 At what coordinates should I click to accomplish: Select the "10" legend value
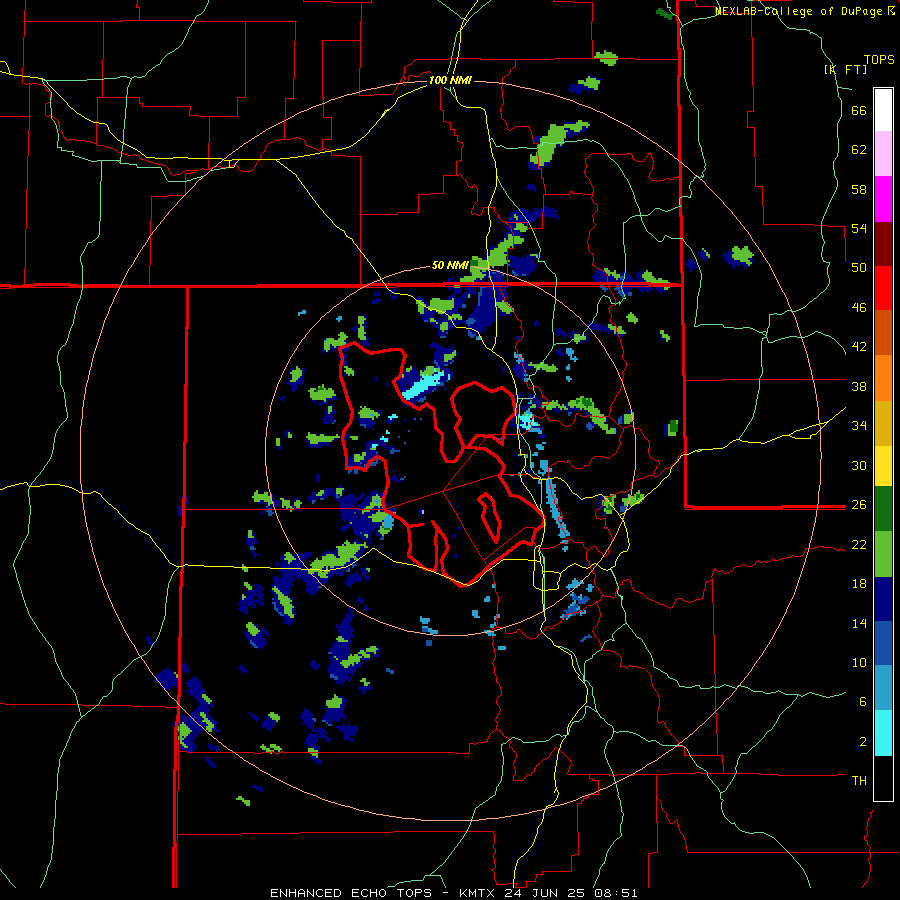click(859, 662)
